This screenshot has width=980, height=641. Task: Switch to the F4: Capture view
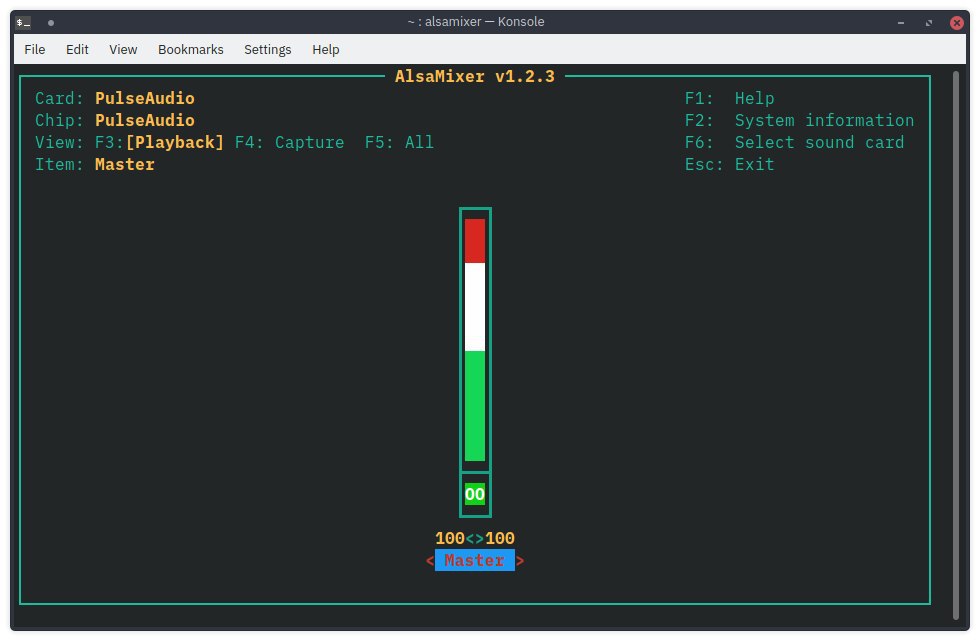pyautogui.click(x=289, y=142)
